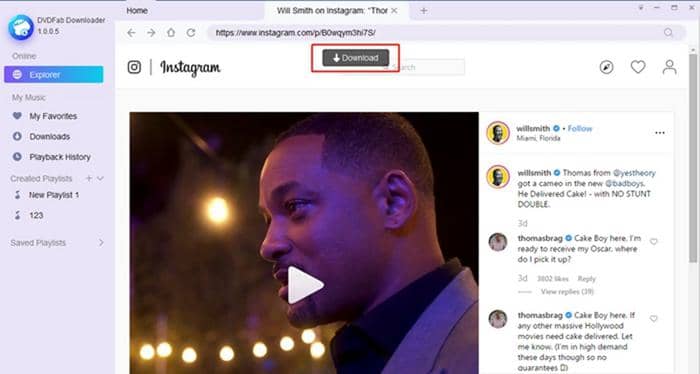Like first thomasbrag comment heart
Viewport: 700px width, 374px height.
(654, 242)
